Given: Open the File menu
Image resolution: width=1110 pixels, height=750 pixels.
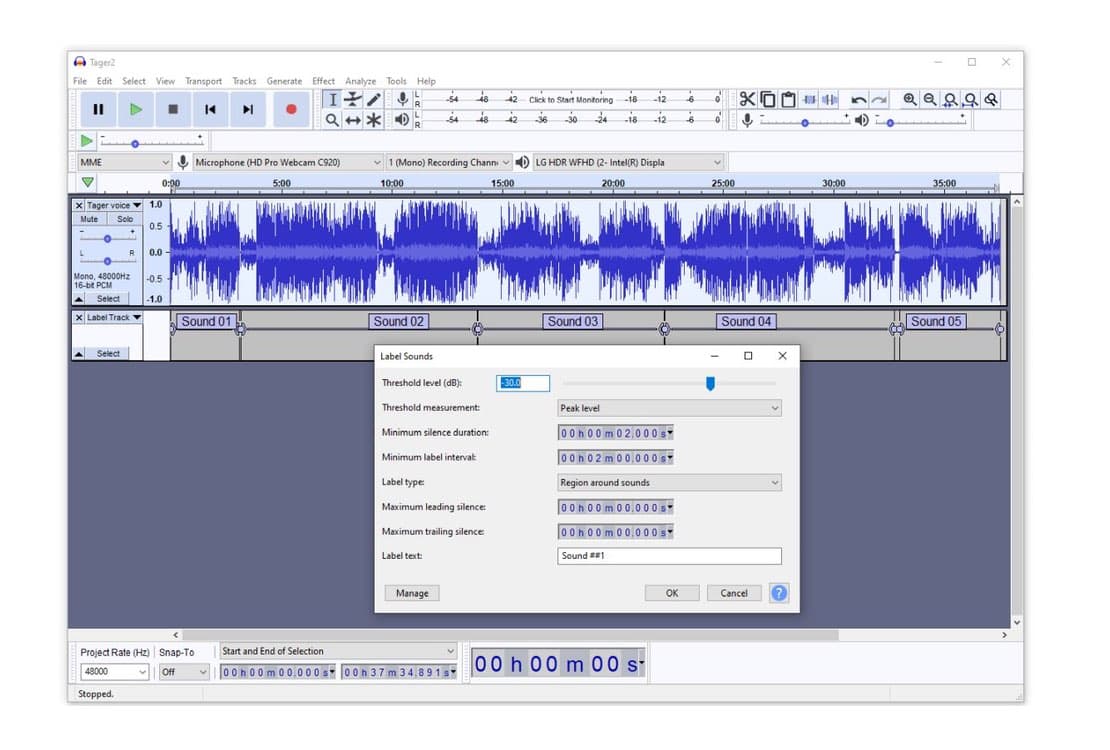Looking at the screenshot, I should (80, 81).
